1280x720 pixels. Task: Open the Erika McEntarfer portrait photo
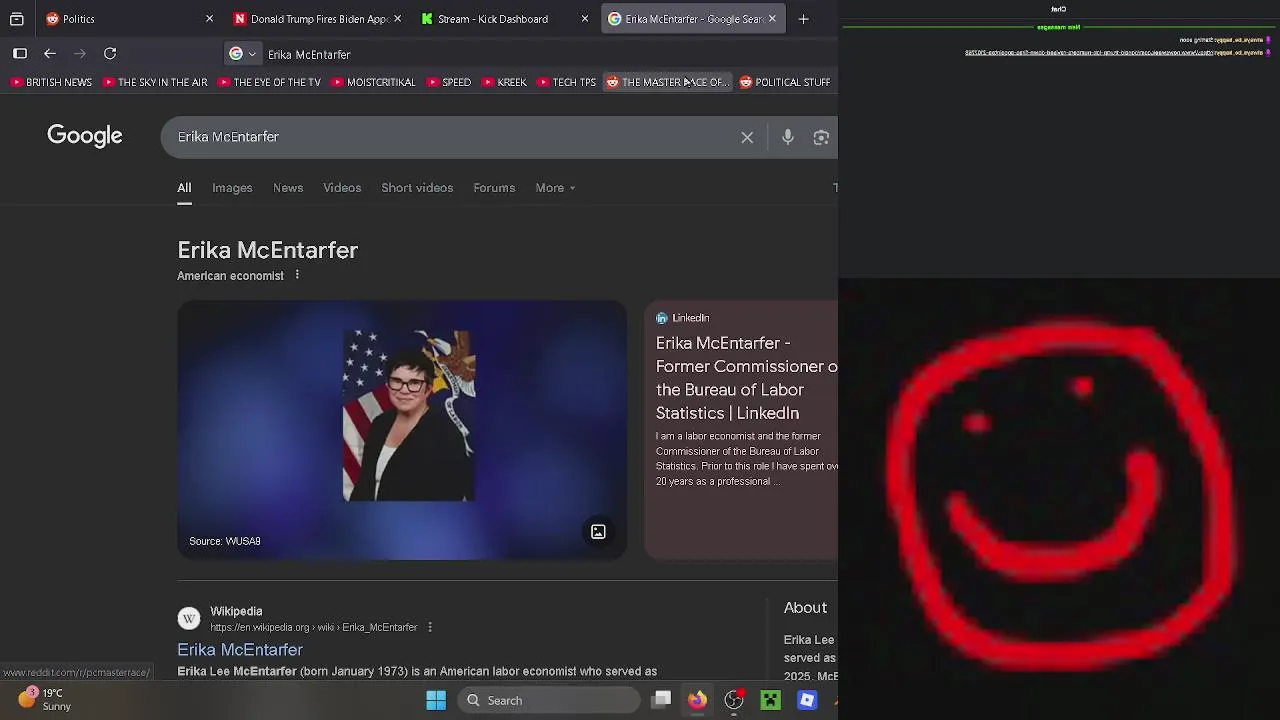point(409,415)
